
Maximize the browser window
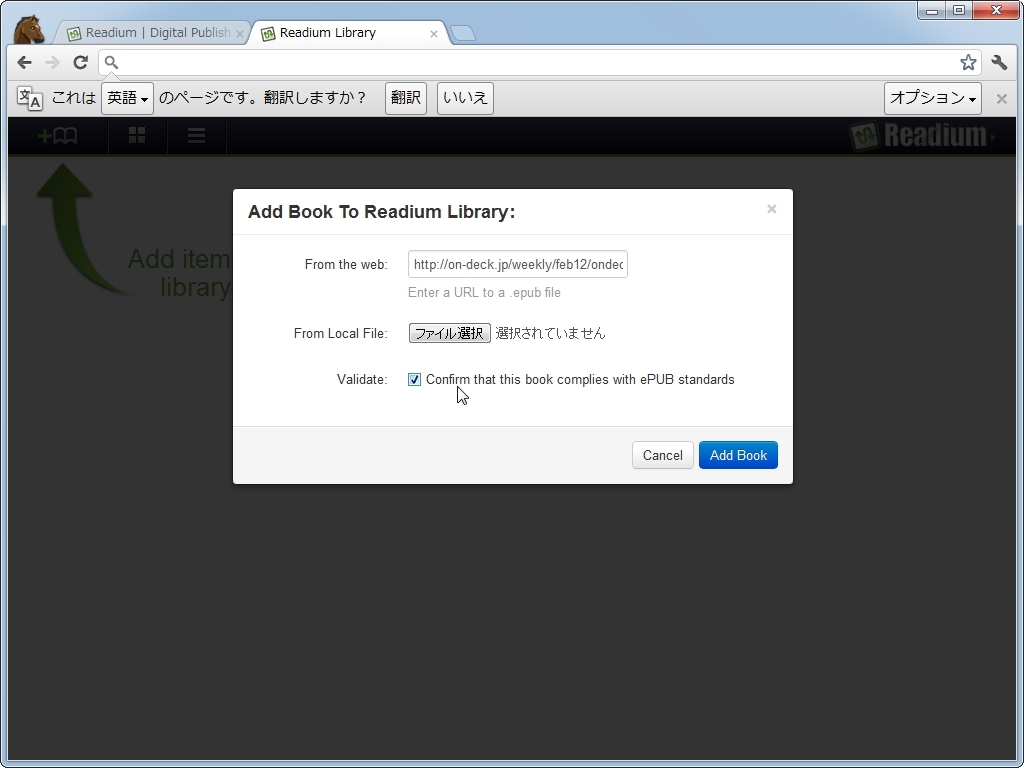coord(959,10)
